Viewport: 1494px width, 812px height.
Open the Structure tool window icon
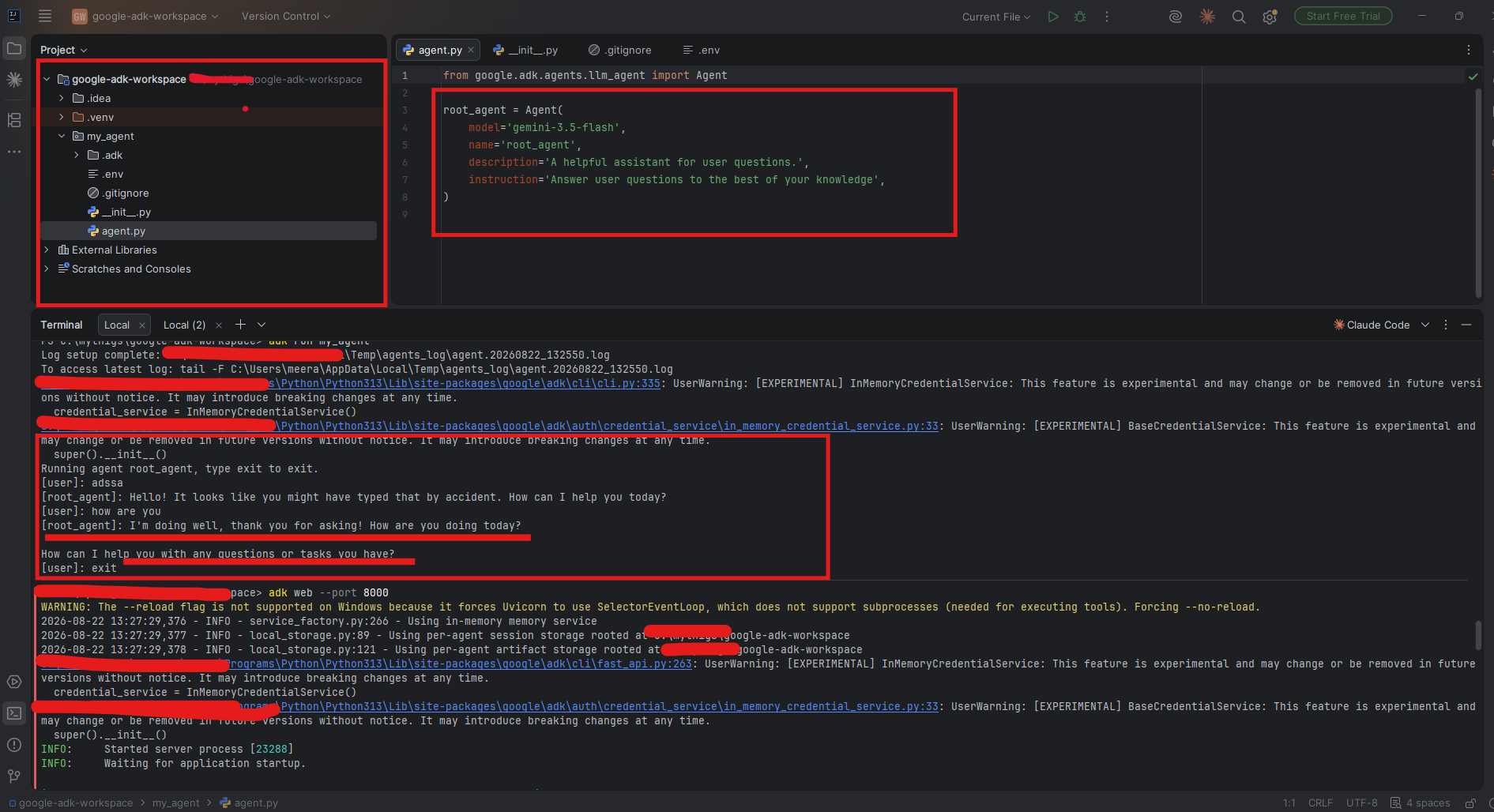(14, 120)
